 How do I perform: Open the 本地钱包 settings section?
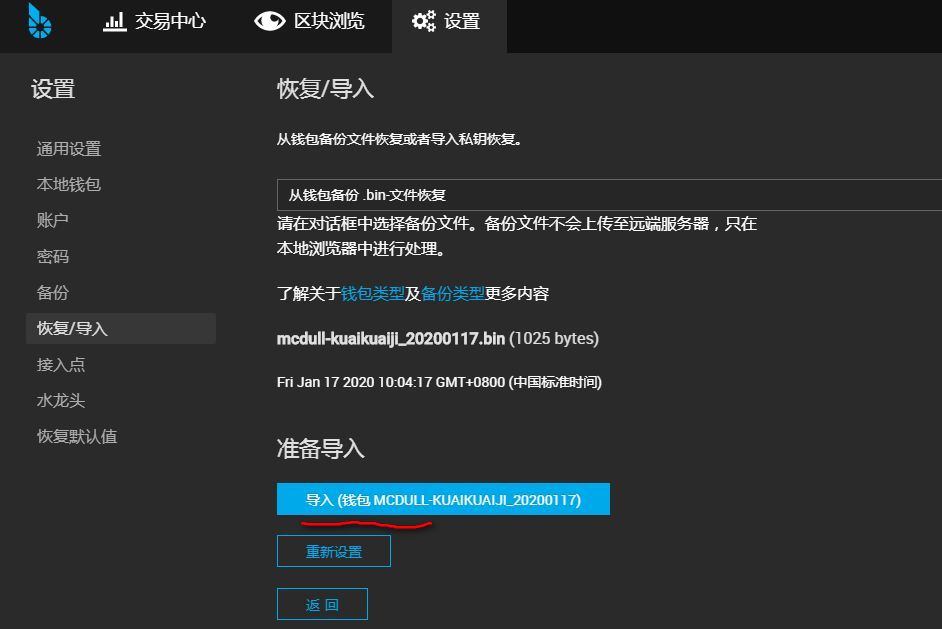click(71, 184)
